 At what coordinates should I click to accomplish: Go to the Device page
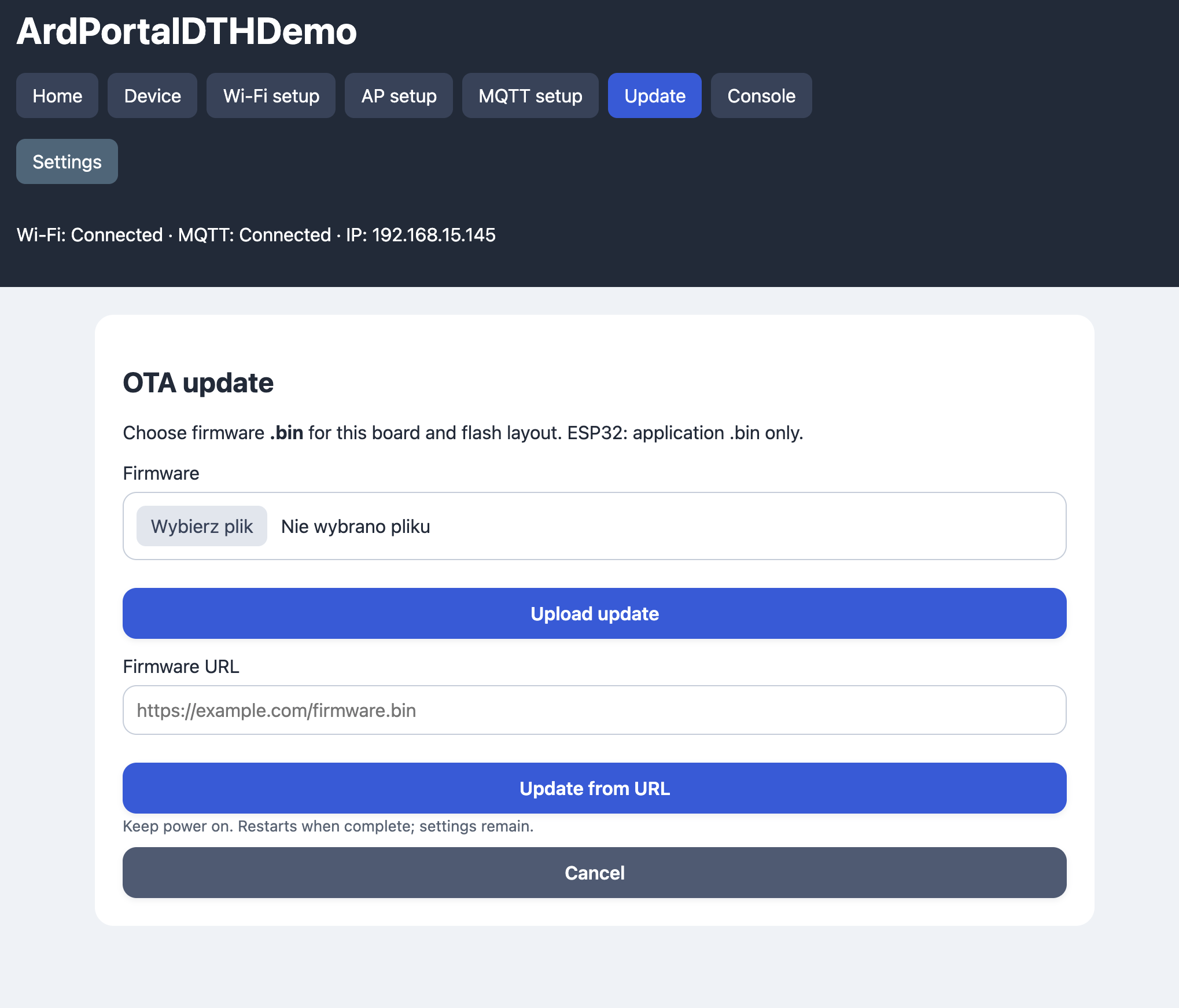152,95
